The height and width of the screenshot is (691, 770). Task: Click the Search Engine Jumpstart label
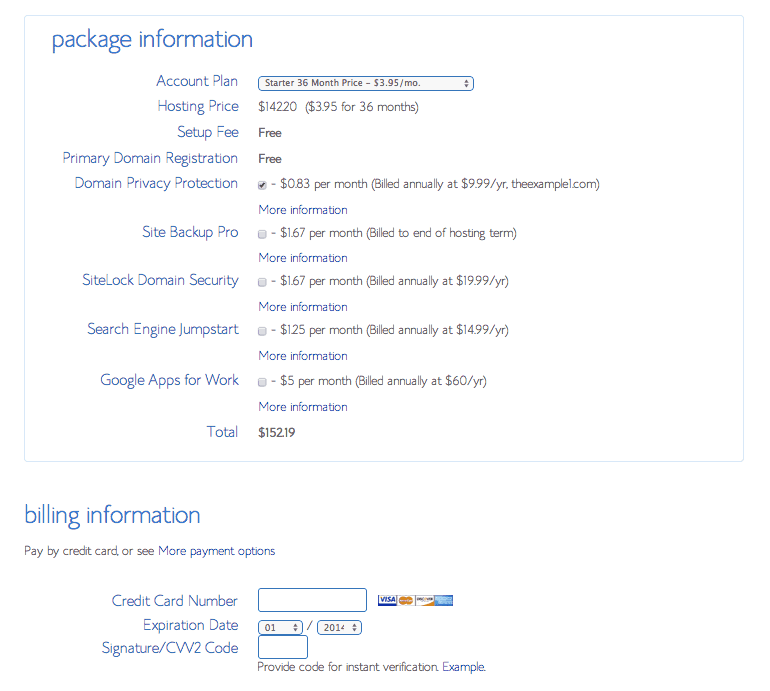163,329
